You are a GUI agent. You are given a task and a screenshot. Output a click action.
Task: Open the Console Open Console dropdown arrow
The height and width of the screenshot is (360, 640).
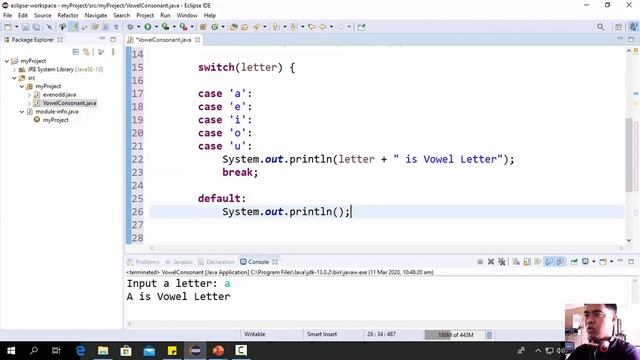[x=611, y=262]
